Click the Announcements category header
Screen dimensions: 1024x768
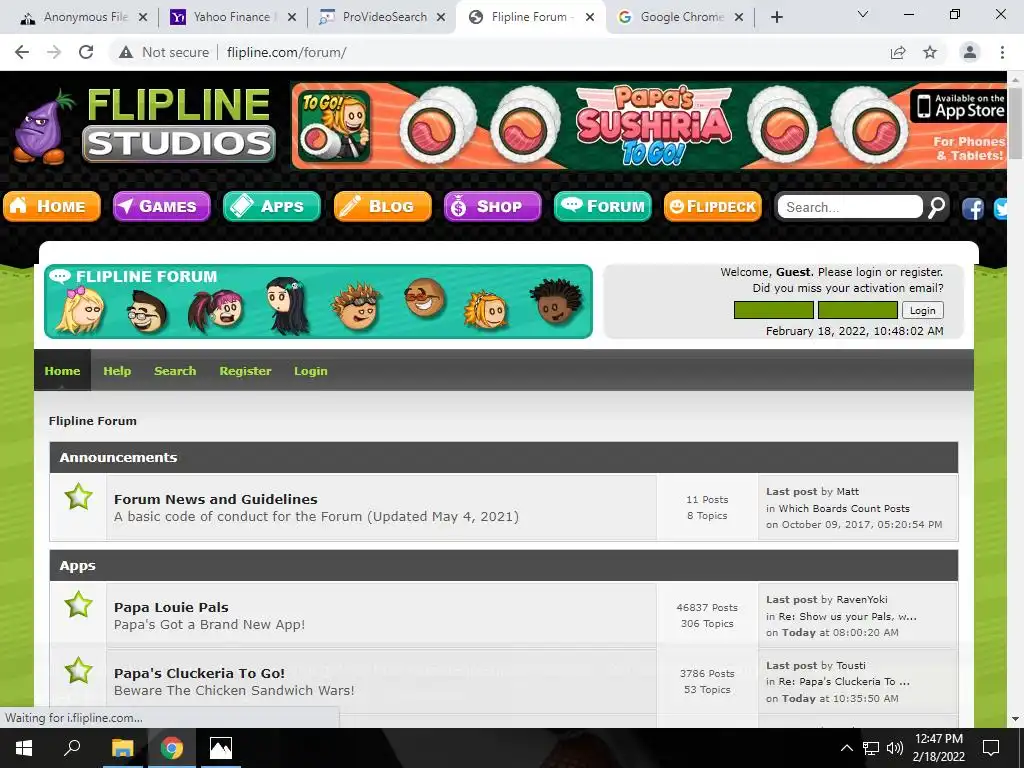click(x=504, y=457)
